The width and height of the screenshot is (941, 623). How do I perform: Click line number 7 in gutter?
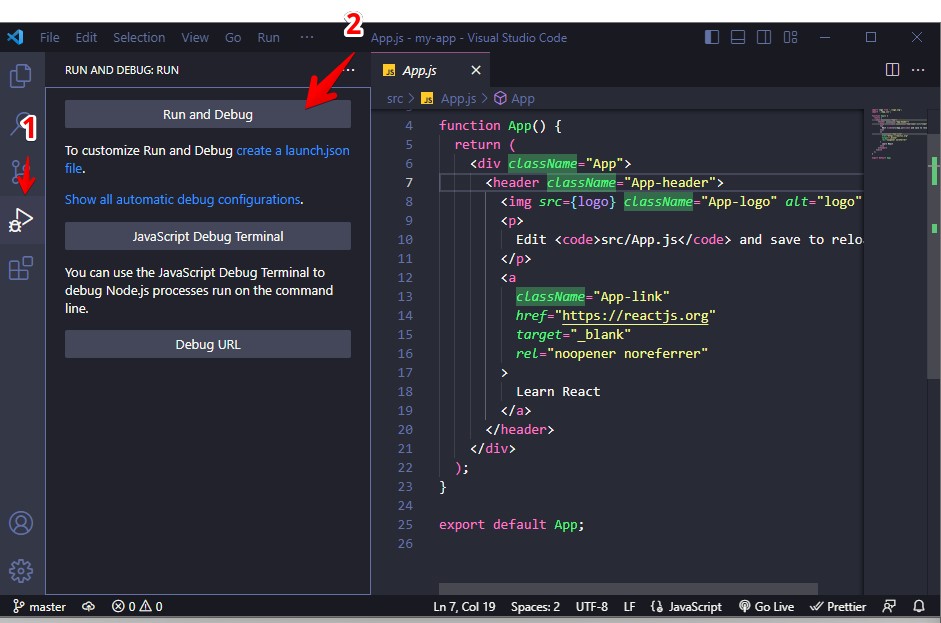click(x=409, y=182)
